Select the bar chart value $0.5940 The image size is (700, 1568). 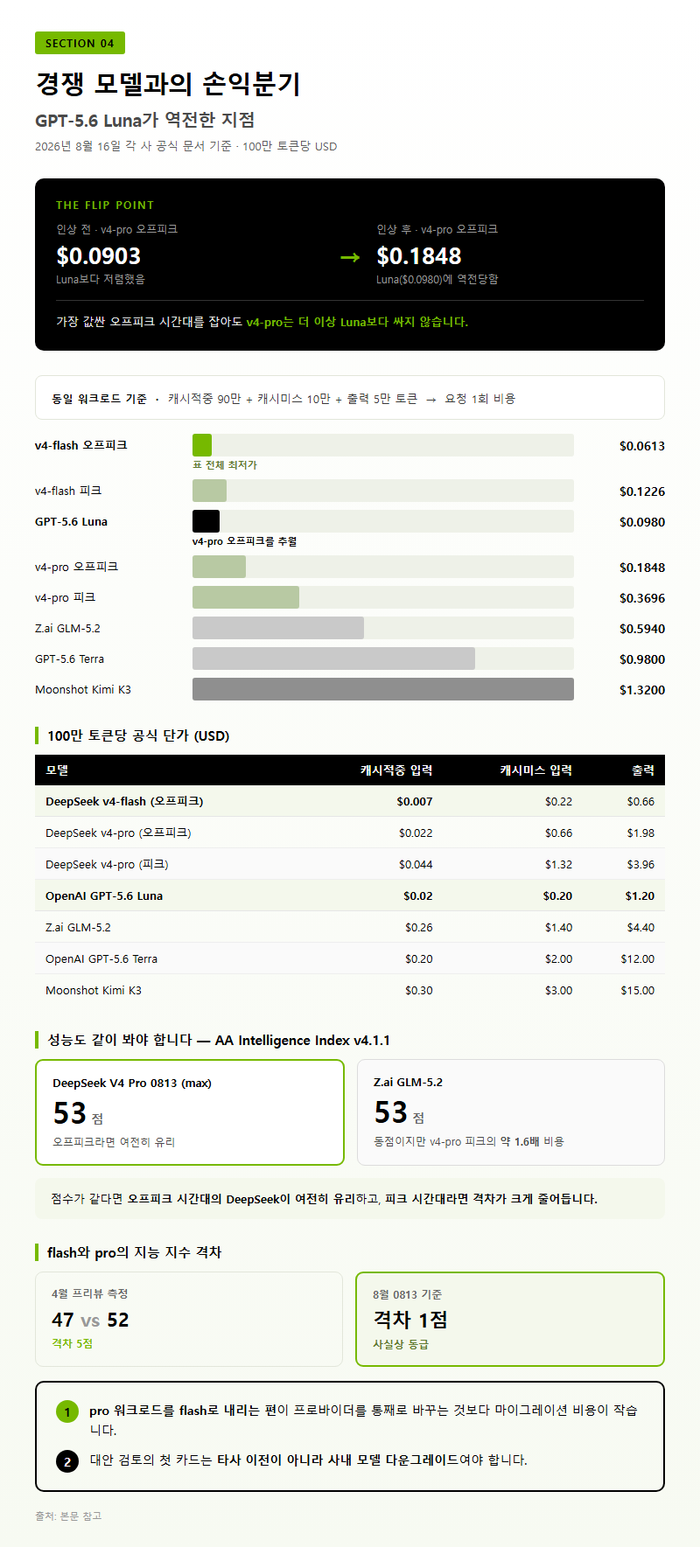pyautogui.click(x=642, y=629)
